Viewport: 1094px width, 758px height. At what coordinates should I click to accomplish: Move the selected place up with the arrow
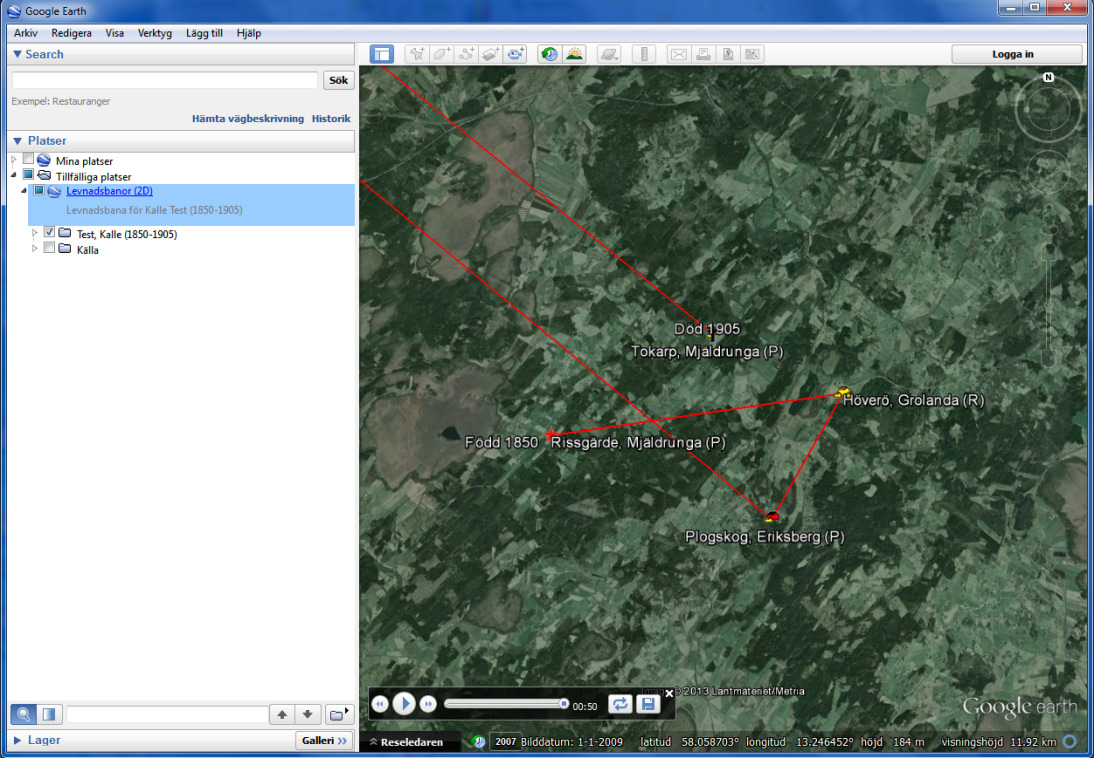pyautogui.click(x=282, y=715)
